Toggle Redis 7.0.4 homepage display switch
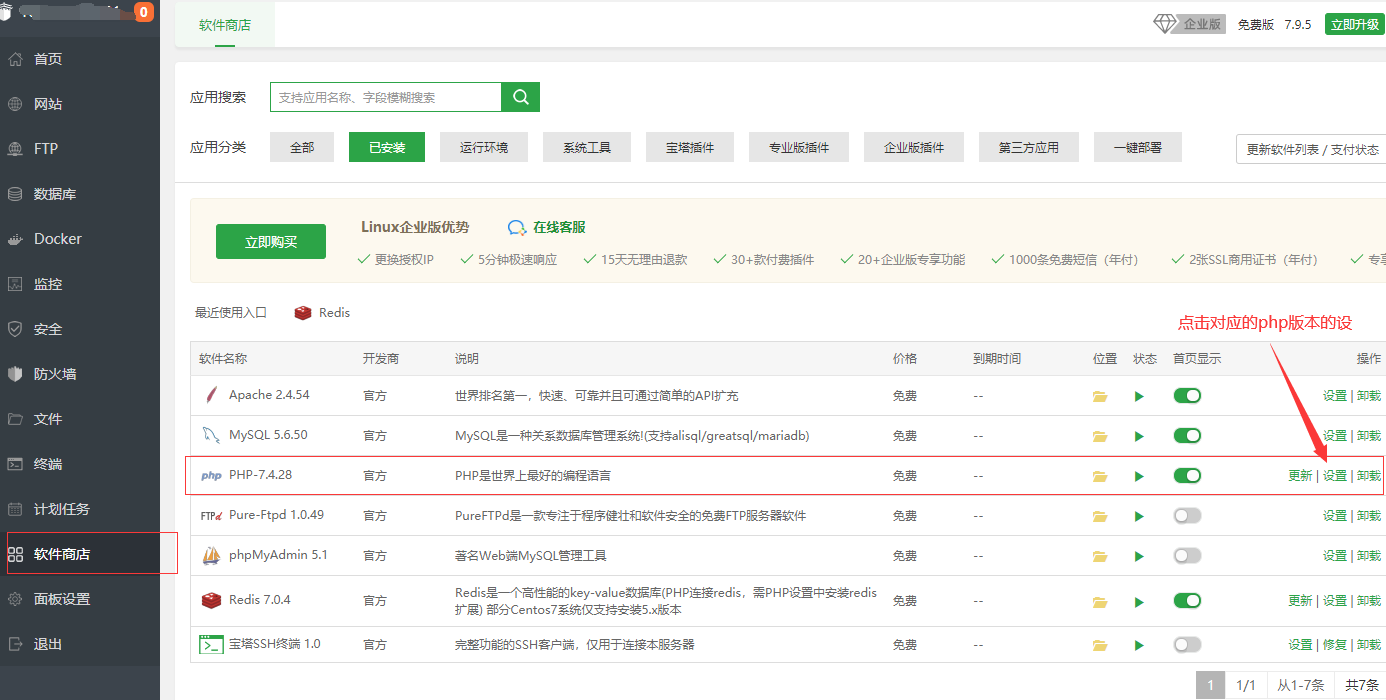This screenshot has height=700, width=1386. click(1187, 601)
